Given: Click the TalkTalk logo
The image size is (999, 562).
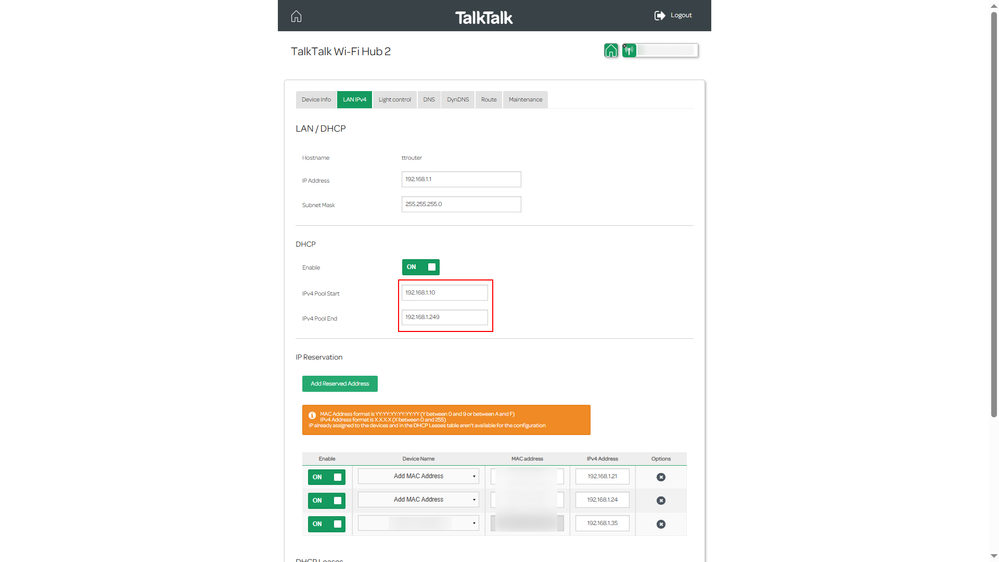Looking at the screenshot, I should 484,17.
